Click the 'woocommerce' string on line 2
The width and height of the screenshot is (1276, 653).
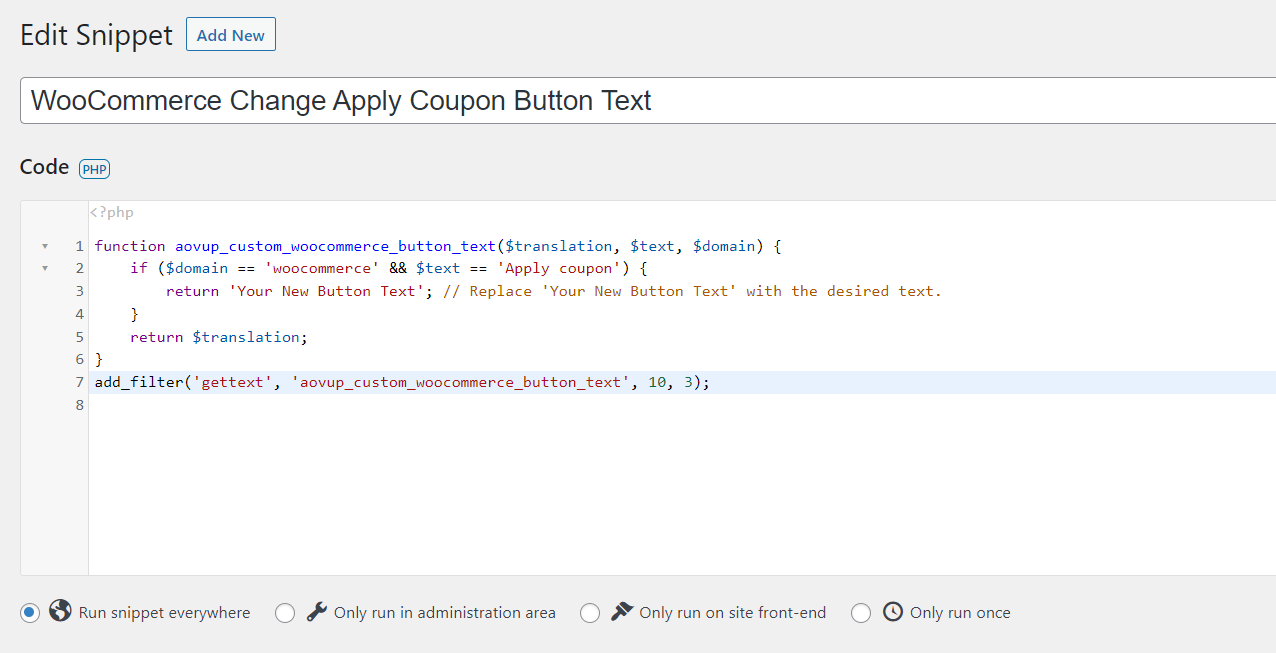[x=322, y=268]
